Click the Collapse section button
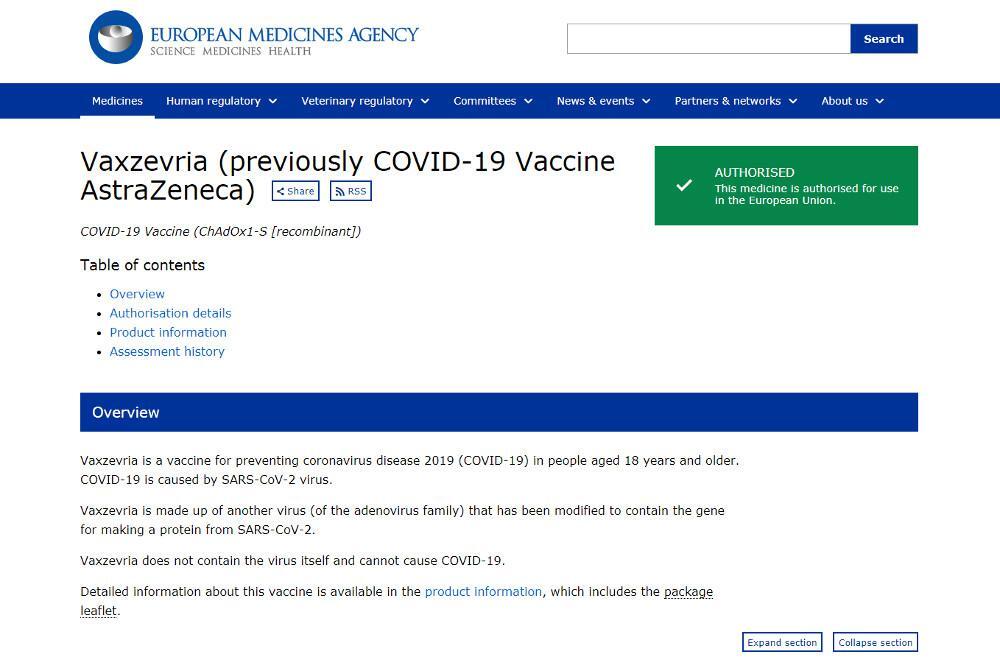The image size is (1000, 660). pos(875,642)
